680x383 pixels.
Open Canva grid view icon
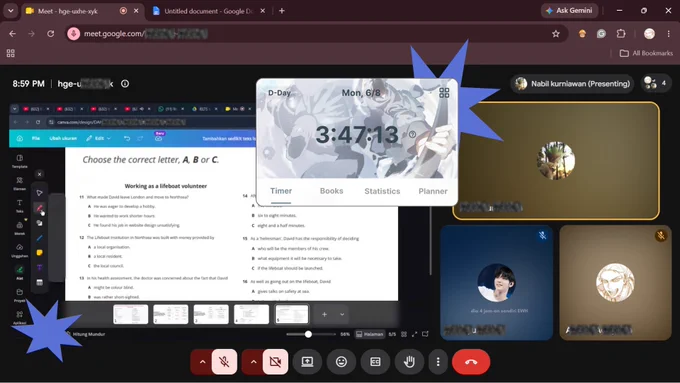pyautogui.click(x=404, y=334)
